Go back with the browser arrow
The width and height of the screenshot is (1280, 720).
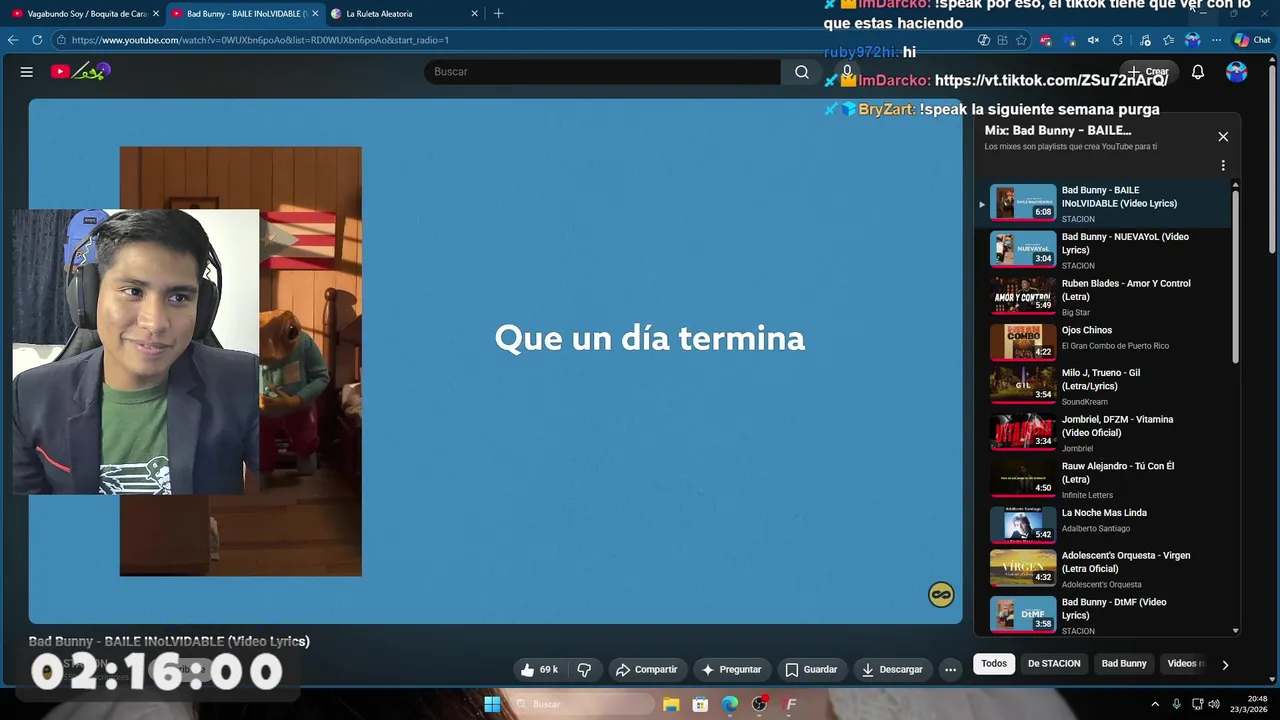click(13, 40)
